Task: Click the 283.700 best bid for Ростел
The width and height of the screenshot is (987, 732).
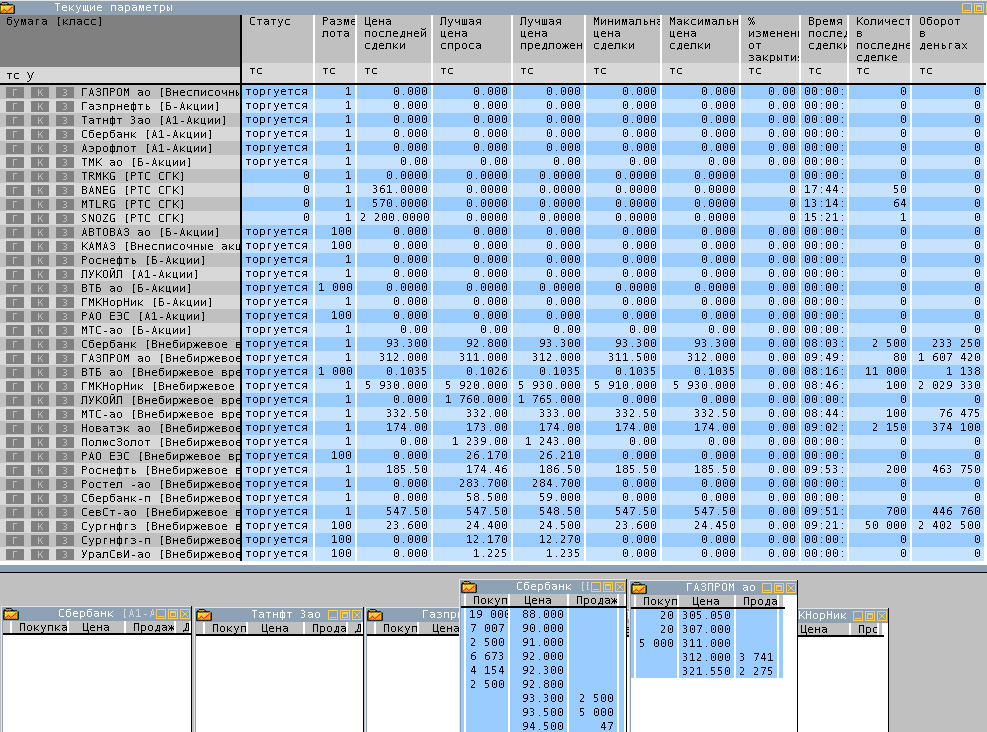Action: 483,483
